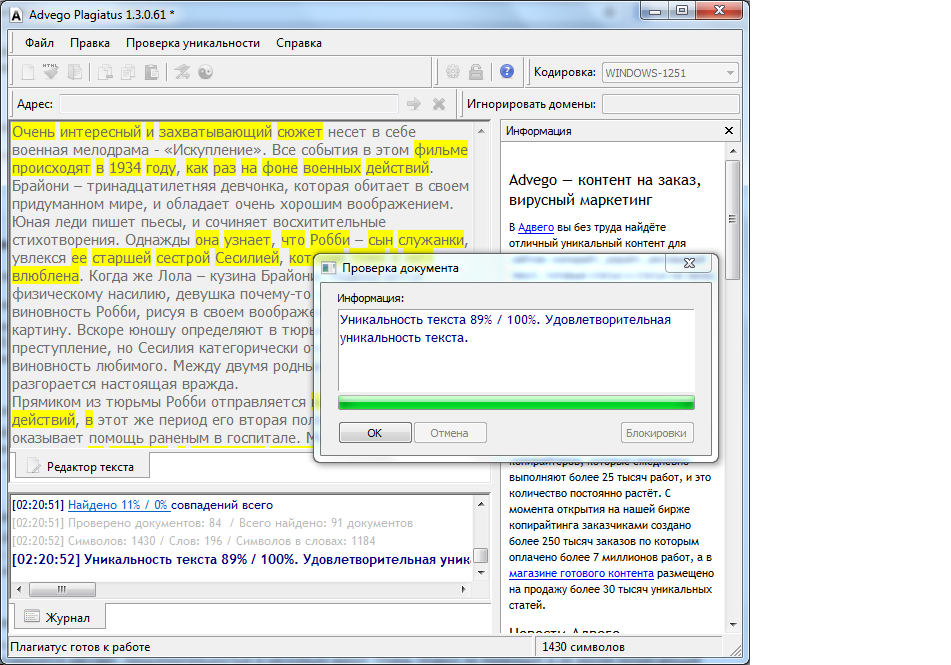
Task: Open settings via the gear icon
Action: (452, 72)
